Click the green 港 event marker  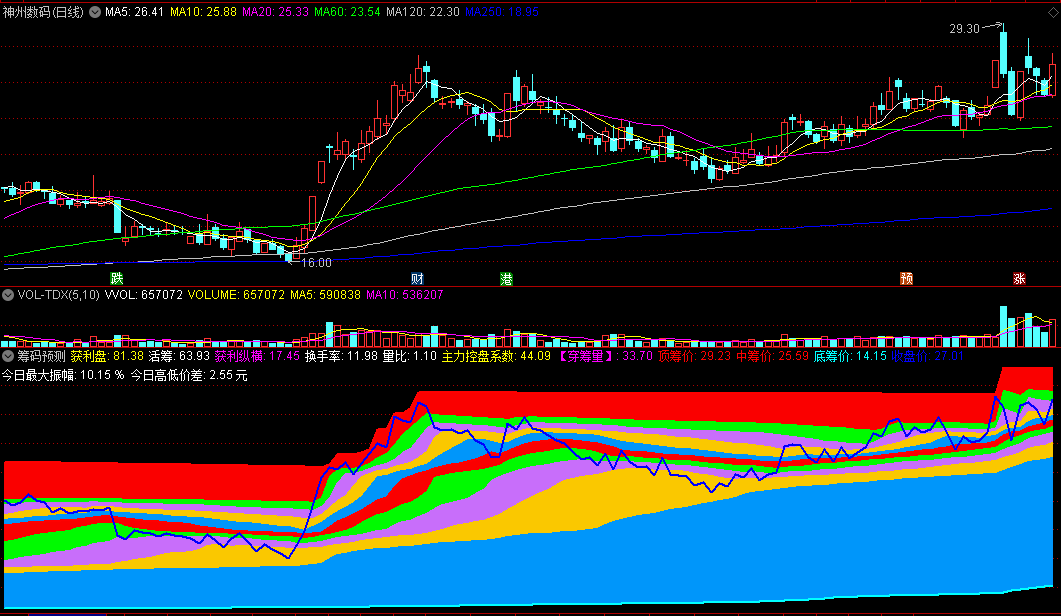506,278
